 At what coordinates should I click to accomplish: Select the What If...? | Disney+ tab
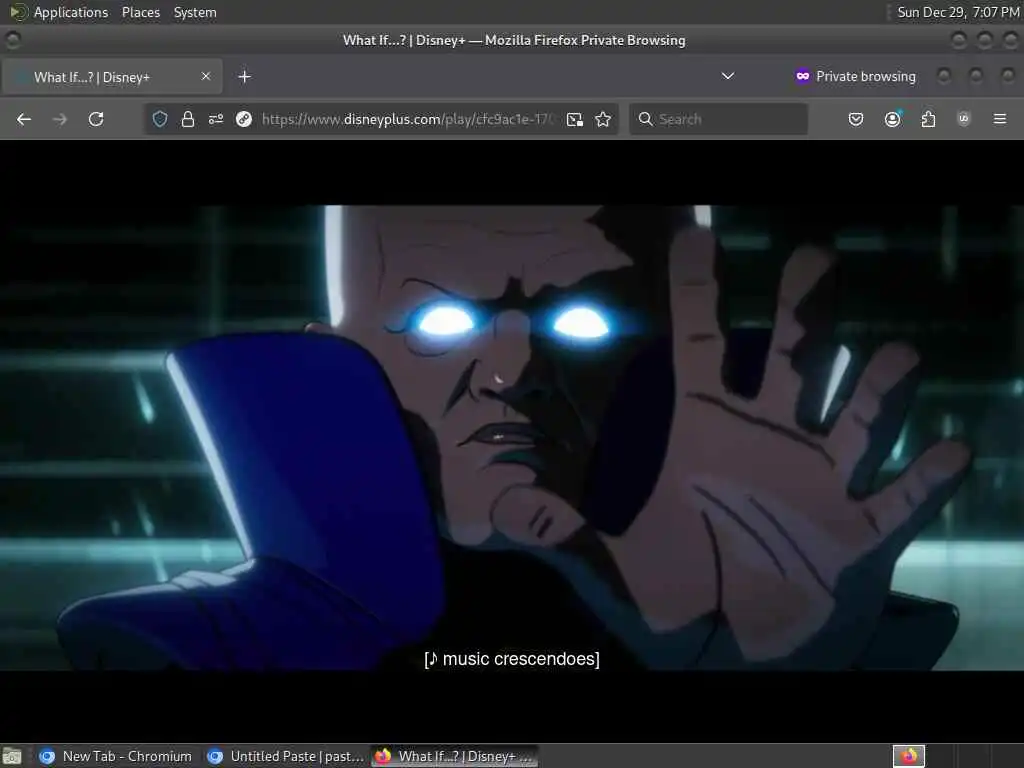[112, 76]
